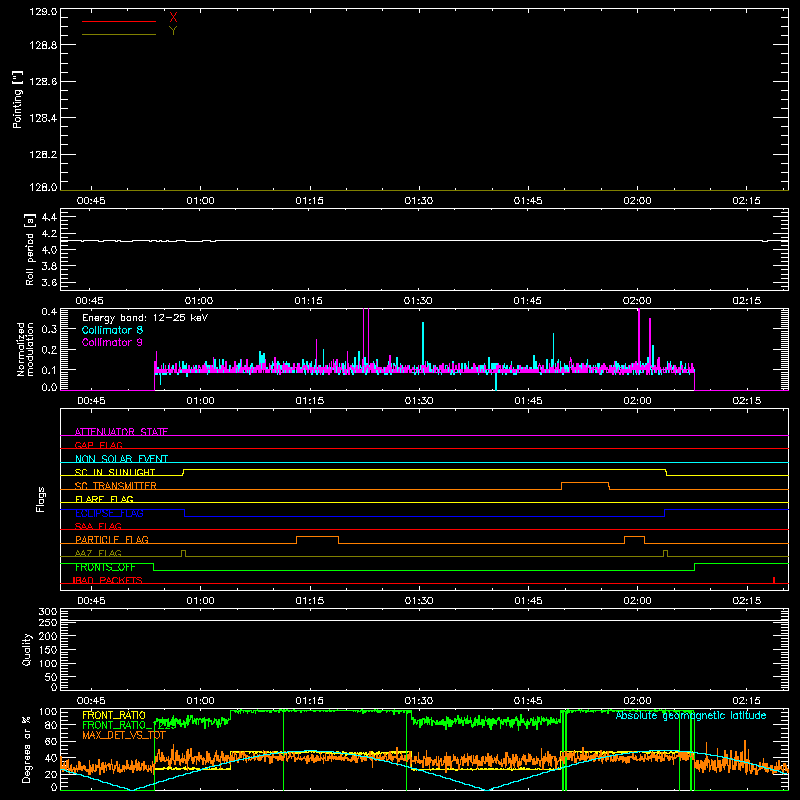Click the 300 tick on Quality axis
The height and width of the screenshot is (800, 800).
(48, 612)
